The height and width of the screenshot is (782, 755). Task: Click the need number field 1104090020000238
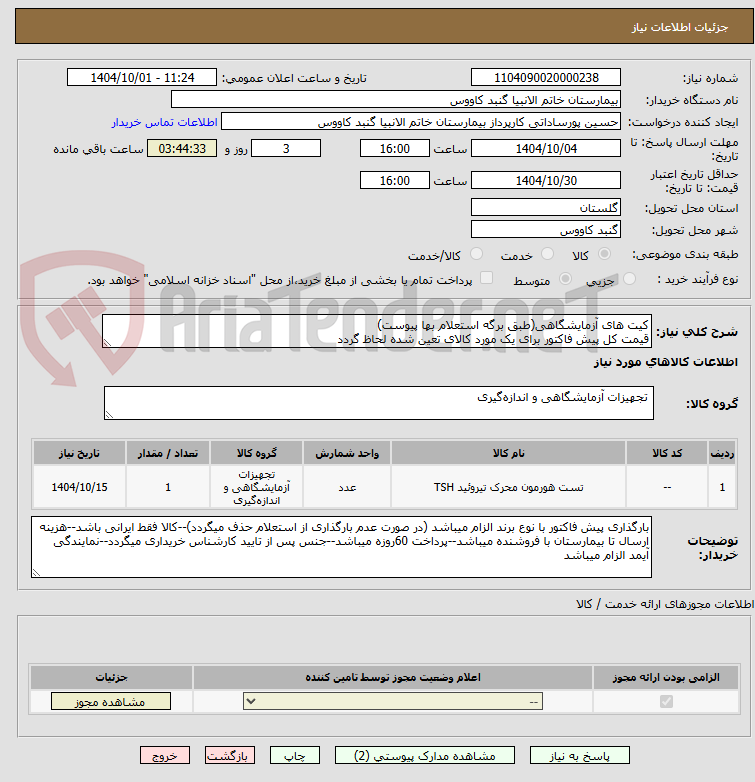coord(546,78)
